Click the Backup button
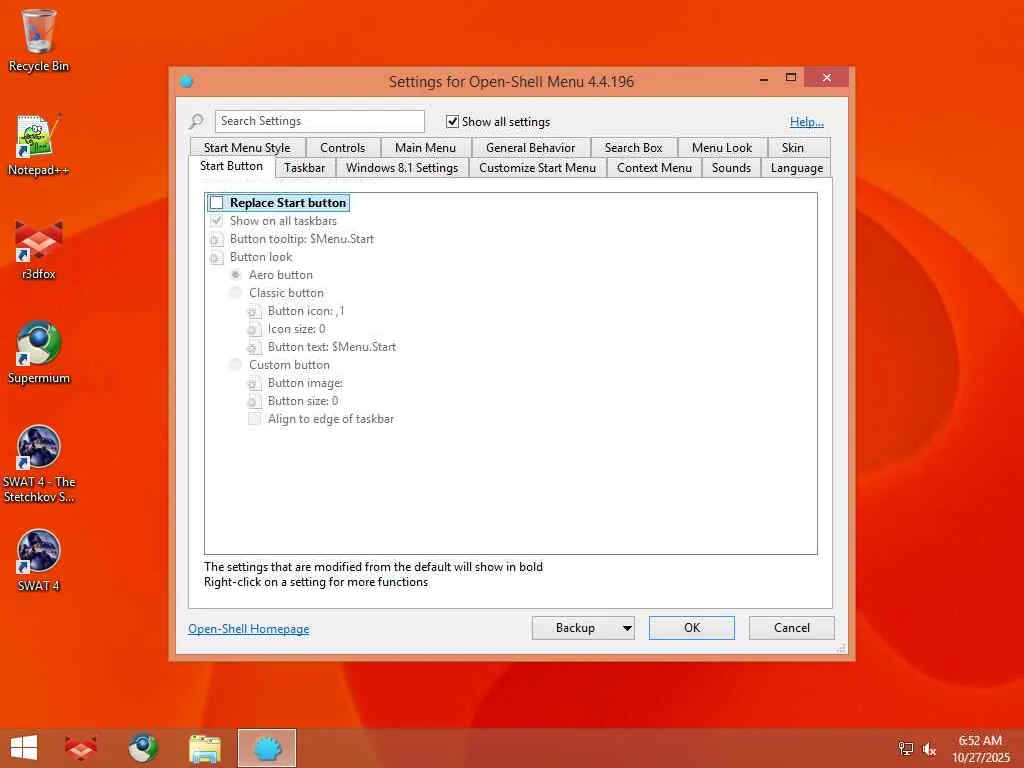Screen dimensions: 1024x768 575,628
